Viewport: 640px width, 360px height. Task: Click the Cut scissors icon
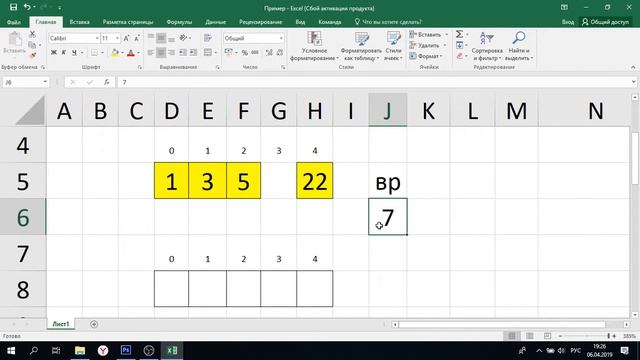[x=32, y=35]
